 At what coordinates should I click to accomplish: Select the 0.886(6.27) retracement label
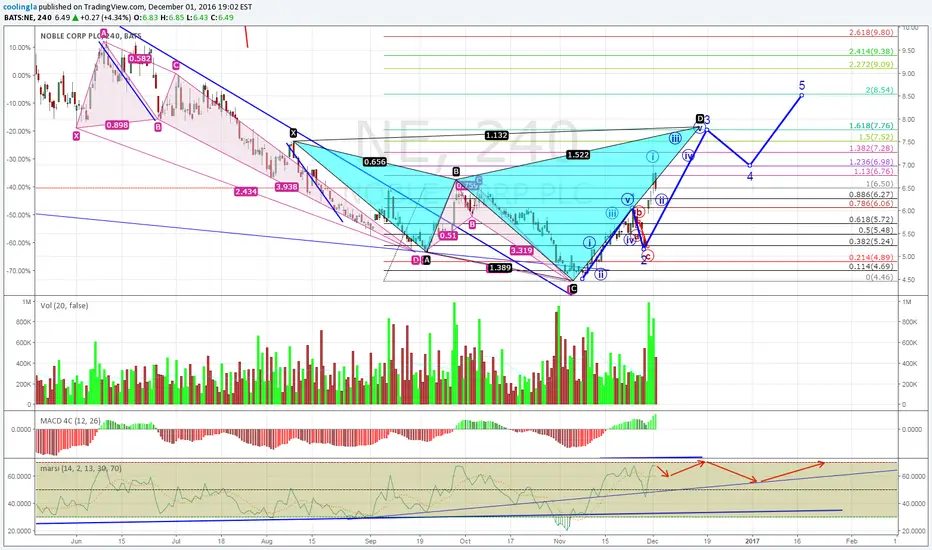[x=871, y=194]
